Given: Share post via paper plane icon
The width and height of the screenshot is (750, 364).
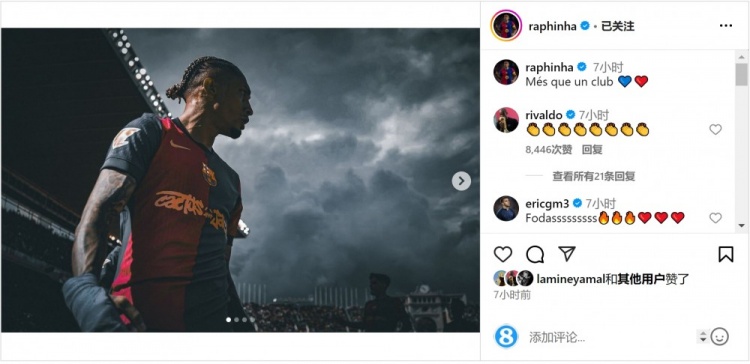Looking at the screenshot, I should 567,254.
